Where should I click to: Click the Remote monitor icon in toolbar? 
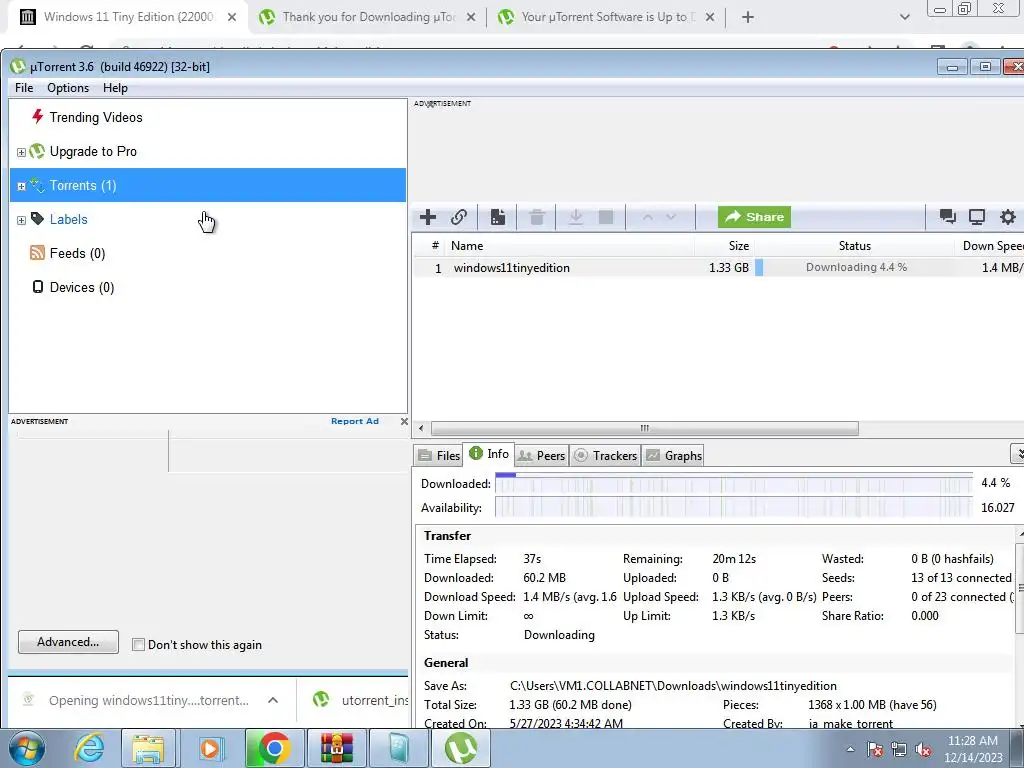coord(977,217)
